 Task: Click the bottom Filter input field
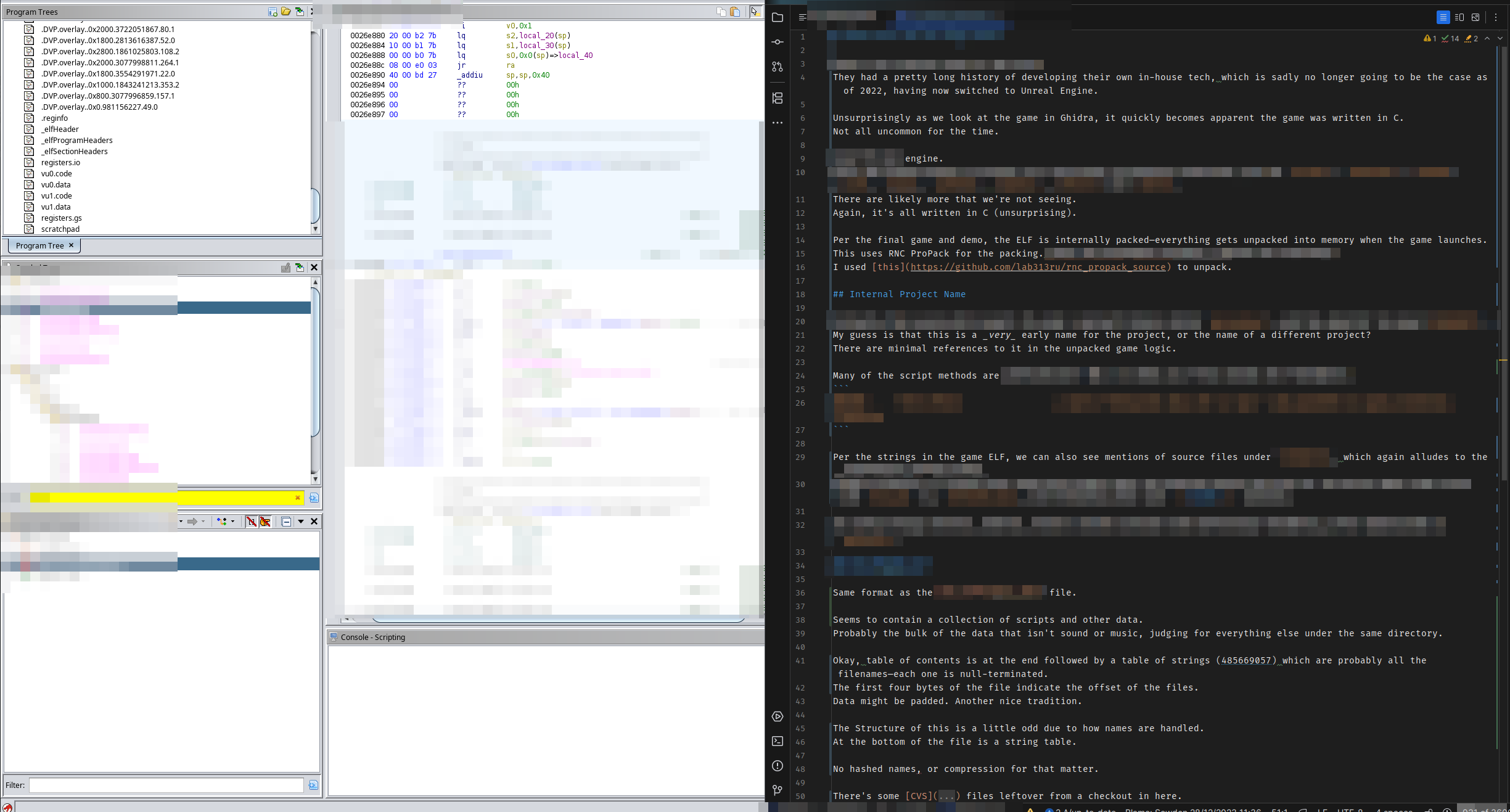pos(166,785)
